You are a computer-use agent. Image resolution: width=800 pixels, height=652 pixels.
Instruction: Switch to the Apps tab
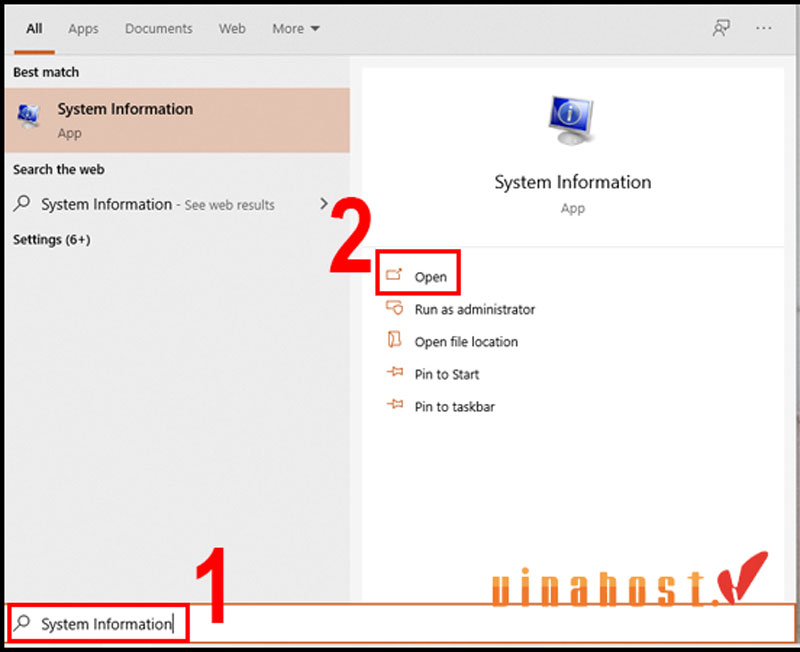coord(83,29)
